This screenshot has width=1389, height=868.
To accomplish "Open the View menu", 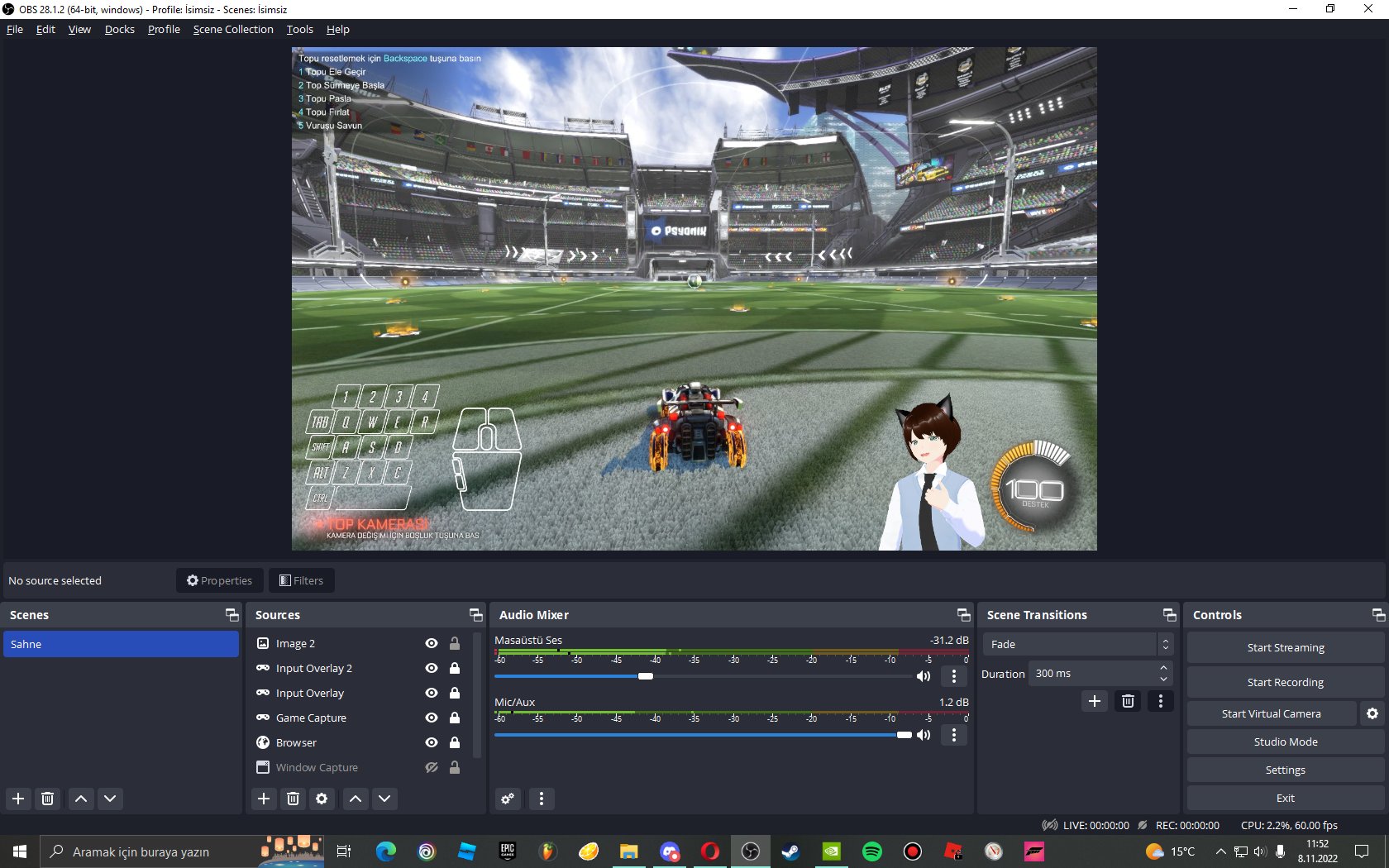I will (79, 30).
